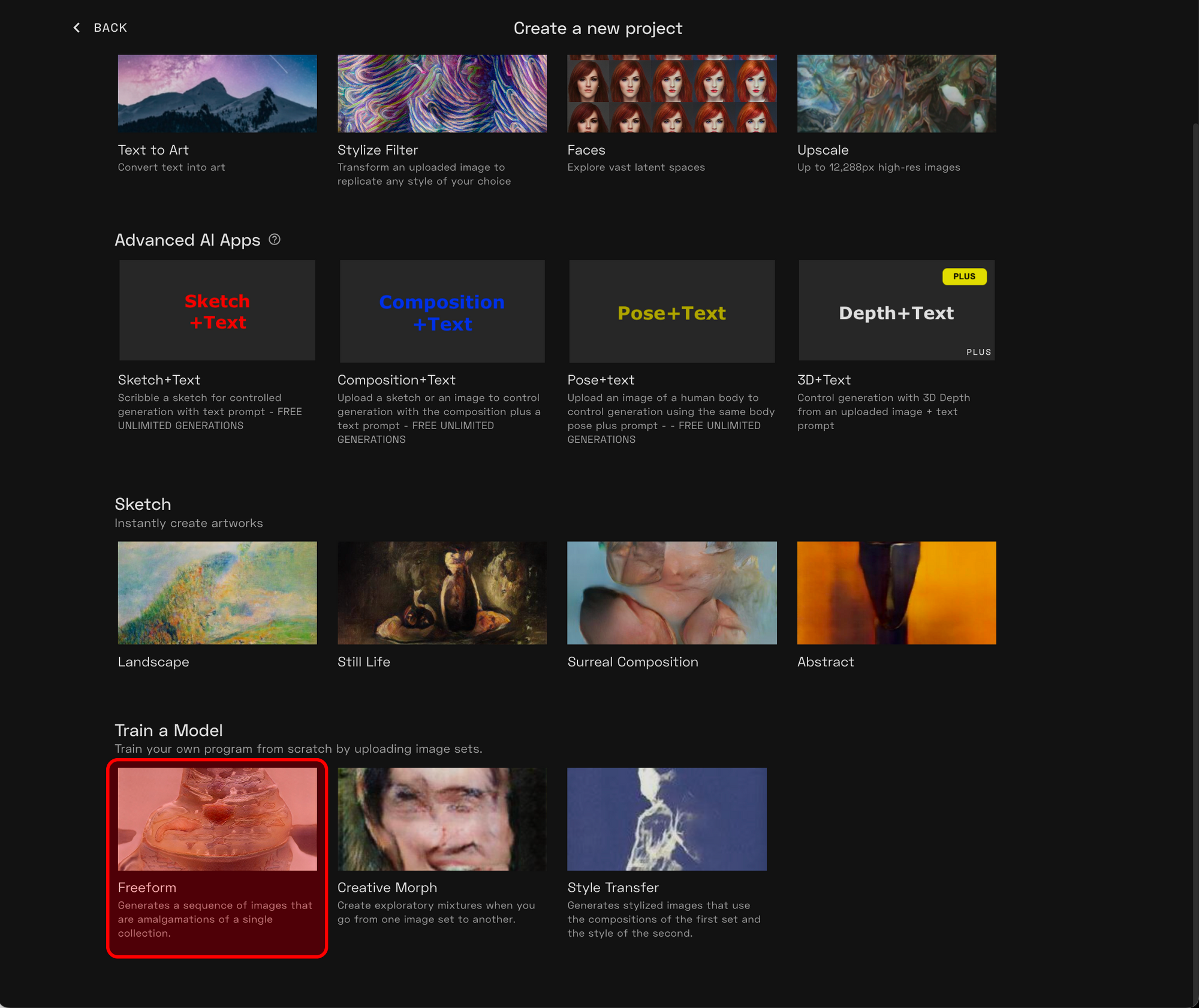Select the Still Life sketch thumbnail
Screen dimensions: 1199x1008
[442, 593]
